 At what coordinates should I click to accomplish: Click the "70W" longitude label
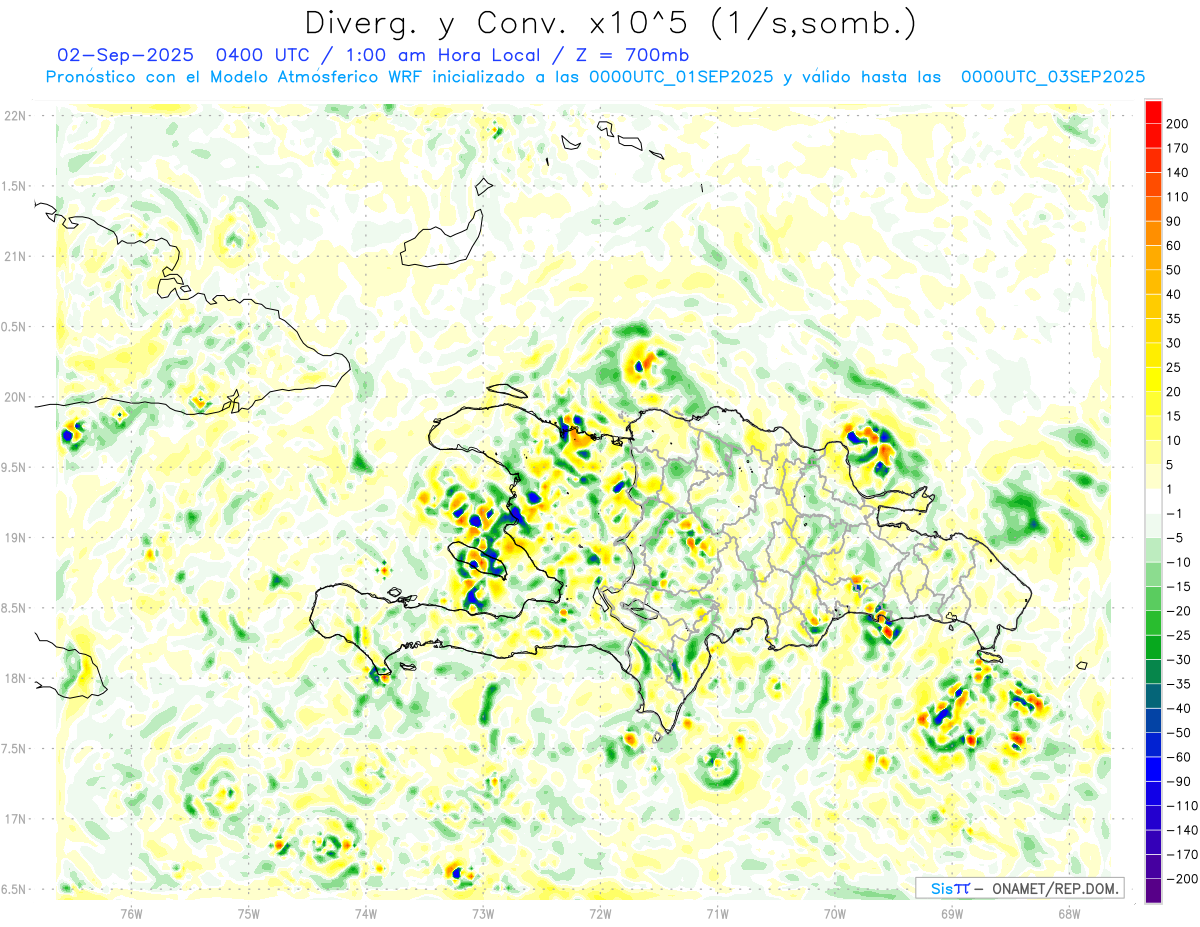[835, 914]
